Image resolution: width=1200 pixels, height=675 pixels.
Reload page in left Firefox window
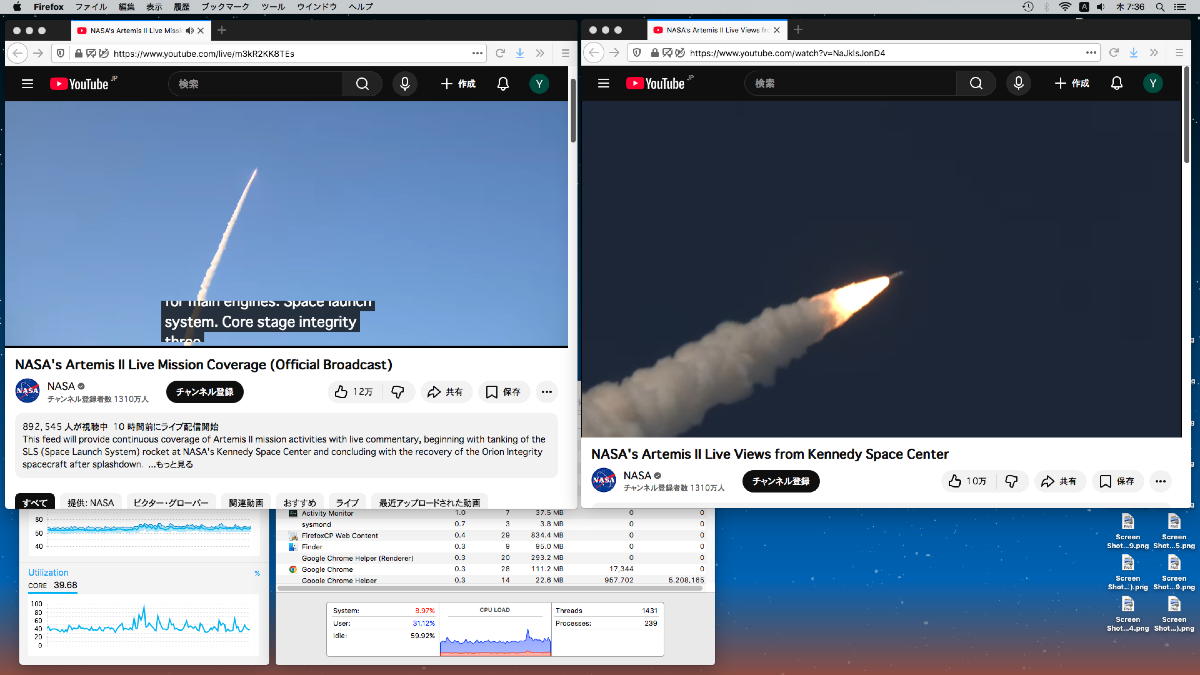(499, 53)
